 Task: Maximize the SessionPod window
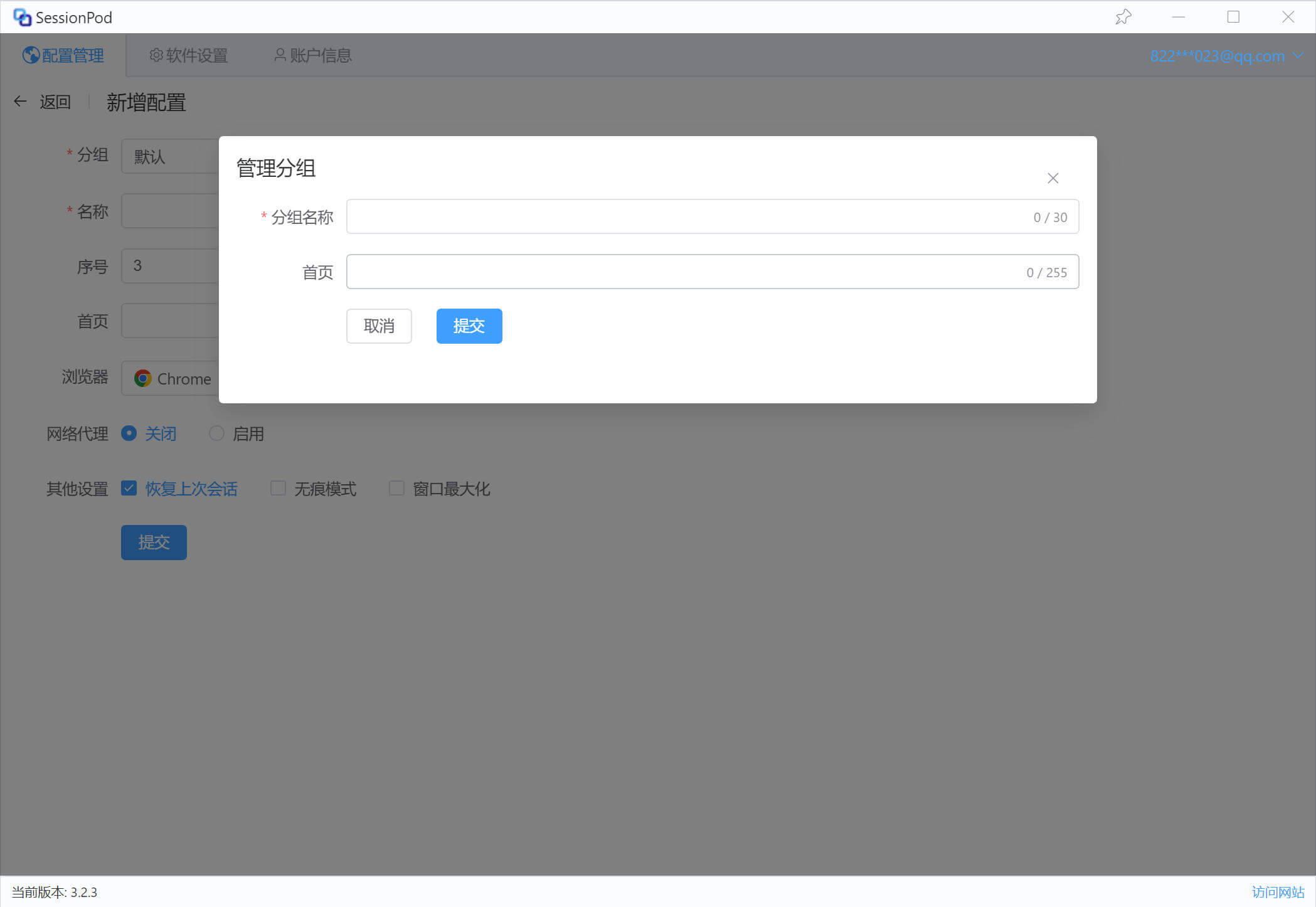tap(1233, 17)
